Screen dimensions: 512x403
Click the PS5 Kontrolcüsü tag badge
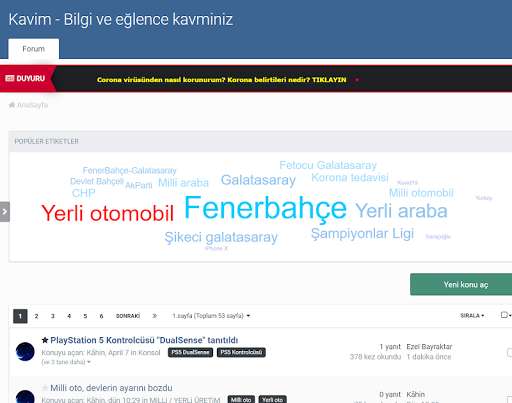coord(241,352)
